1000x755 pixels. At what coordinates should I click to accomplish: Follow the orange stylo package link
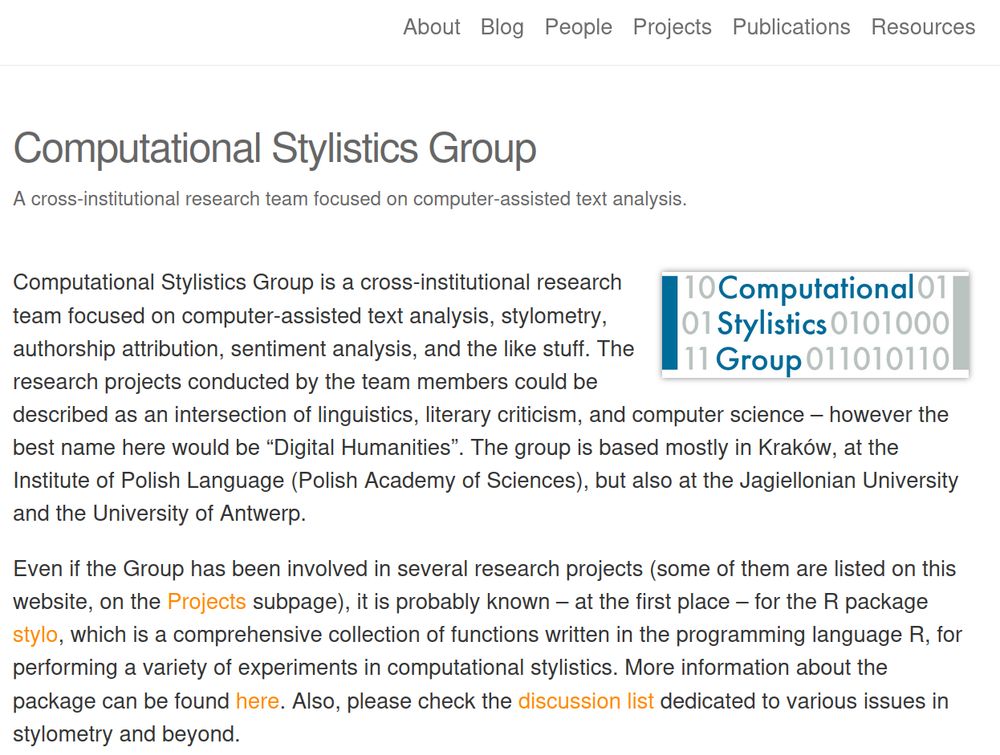pyautogui.click(x=35, y=634)
